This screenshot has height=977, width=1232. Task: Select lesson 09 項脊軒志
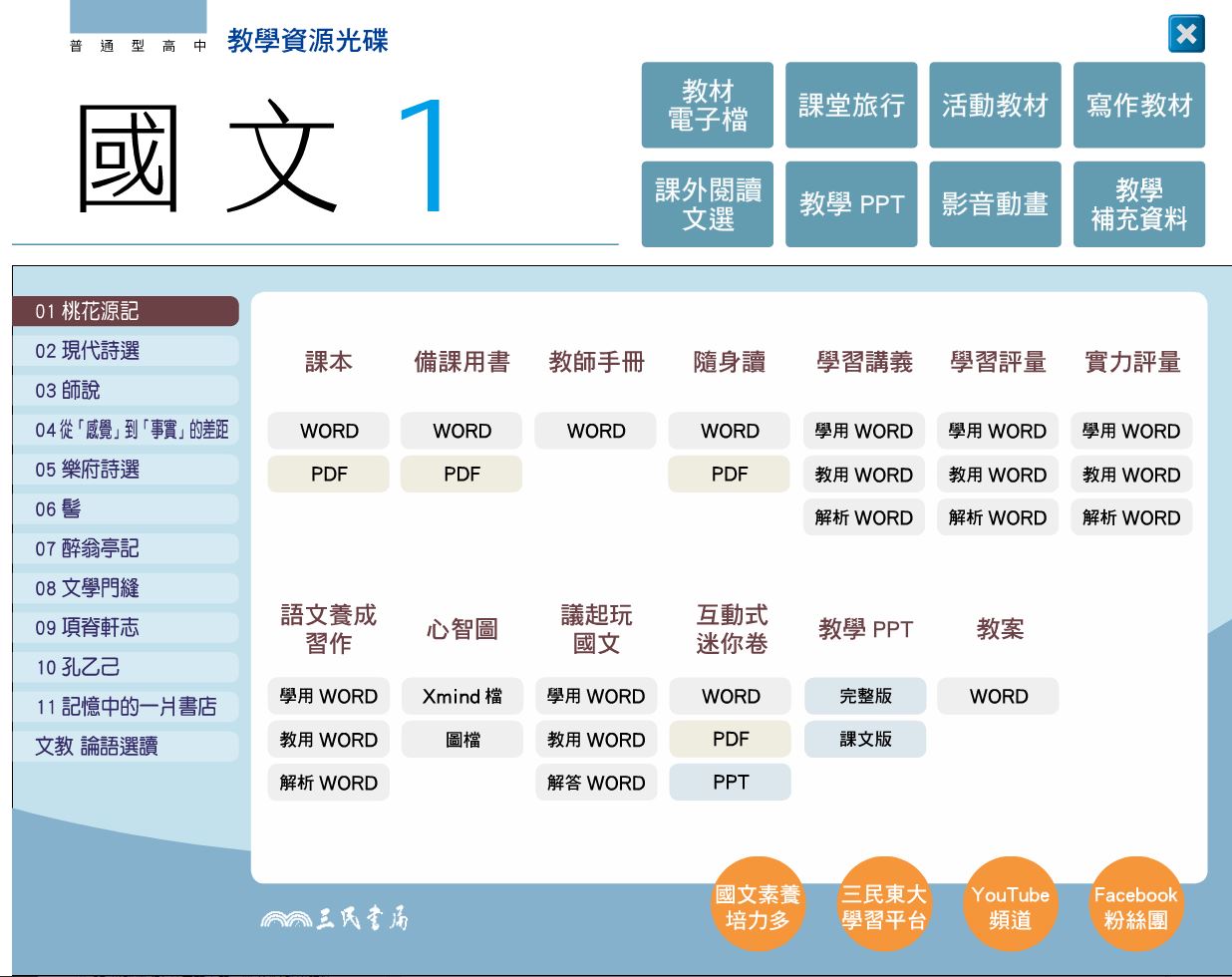pyautogui.click(x=126, y=627)
